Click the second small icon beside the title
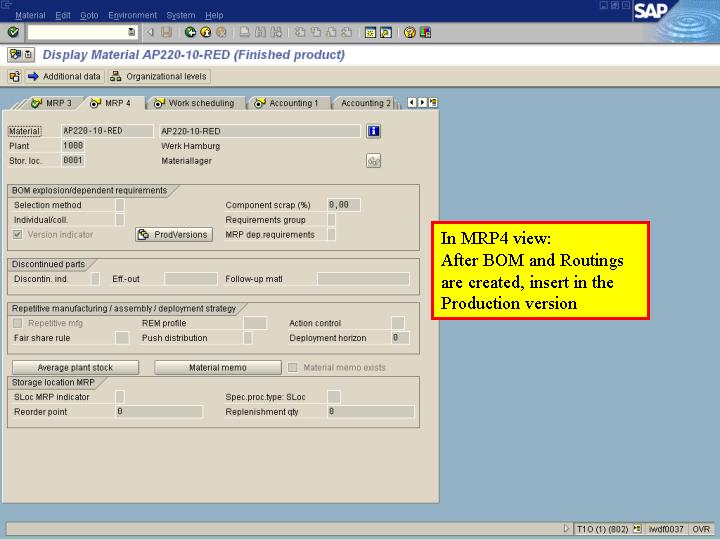Viewport: 720px width, 540px height. pyautogui.click(x=28, y=55)
